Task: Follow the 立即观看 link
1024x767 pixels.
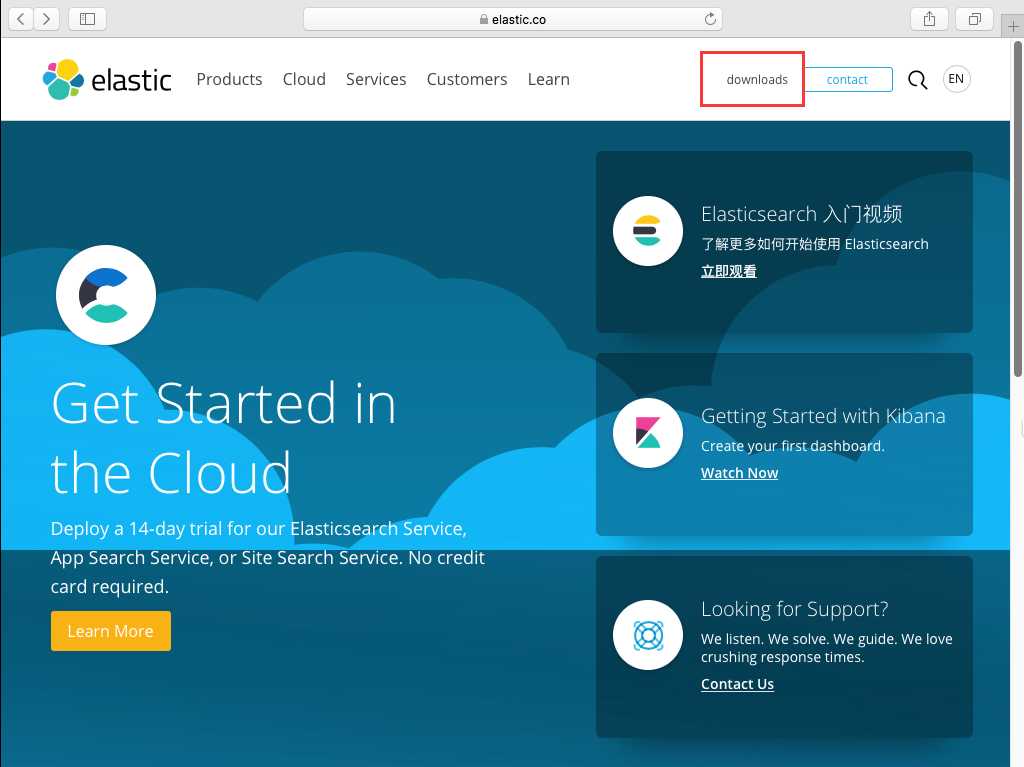Action: click(x=729, y=271)
